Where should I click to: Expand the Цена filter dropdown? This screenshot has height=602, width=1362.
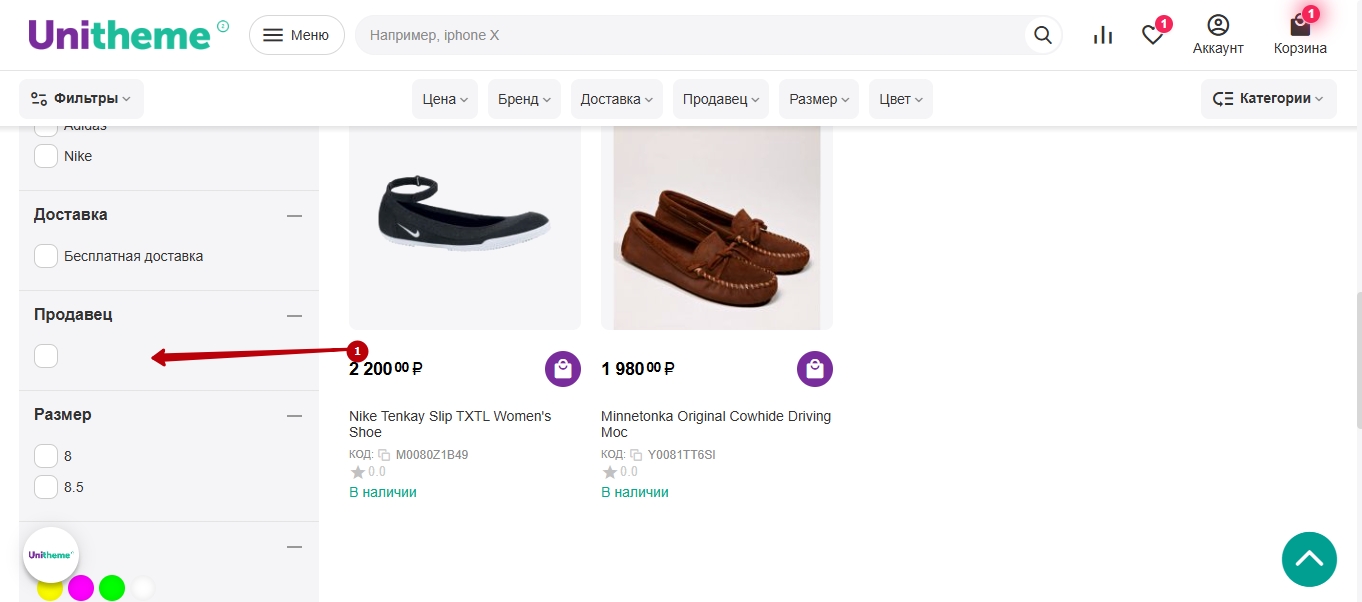coord(445,99)
